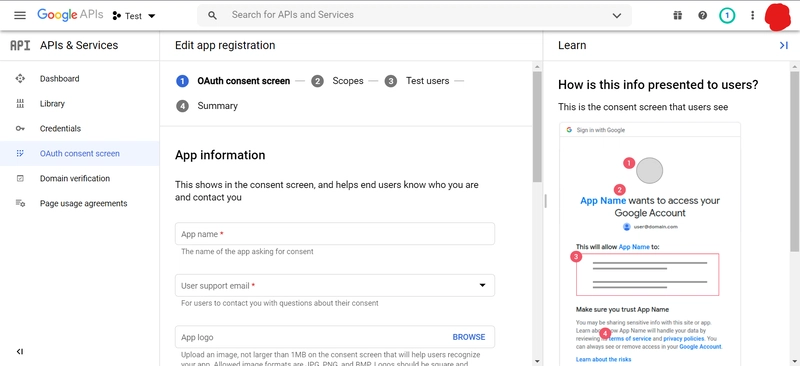
Task: Click the Credentials key icon
Action: click(x=20, y=129)
